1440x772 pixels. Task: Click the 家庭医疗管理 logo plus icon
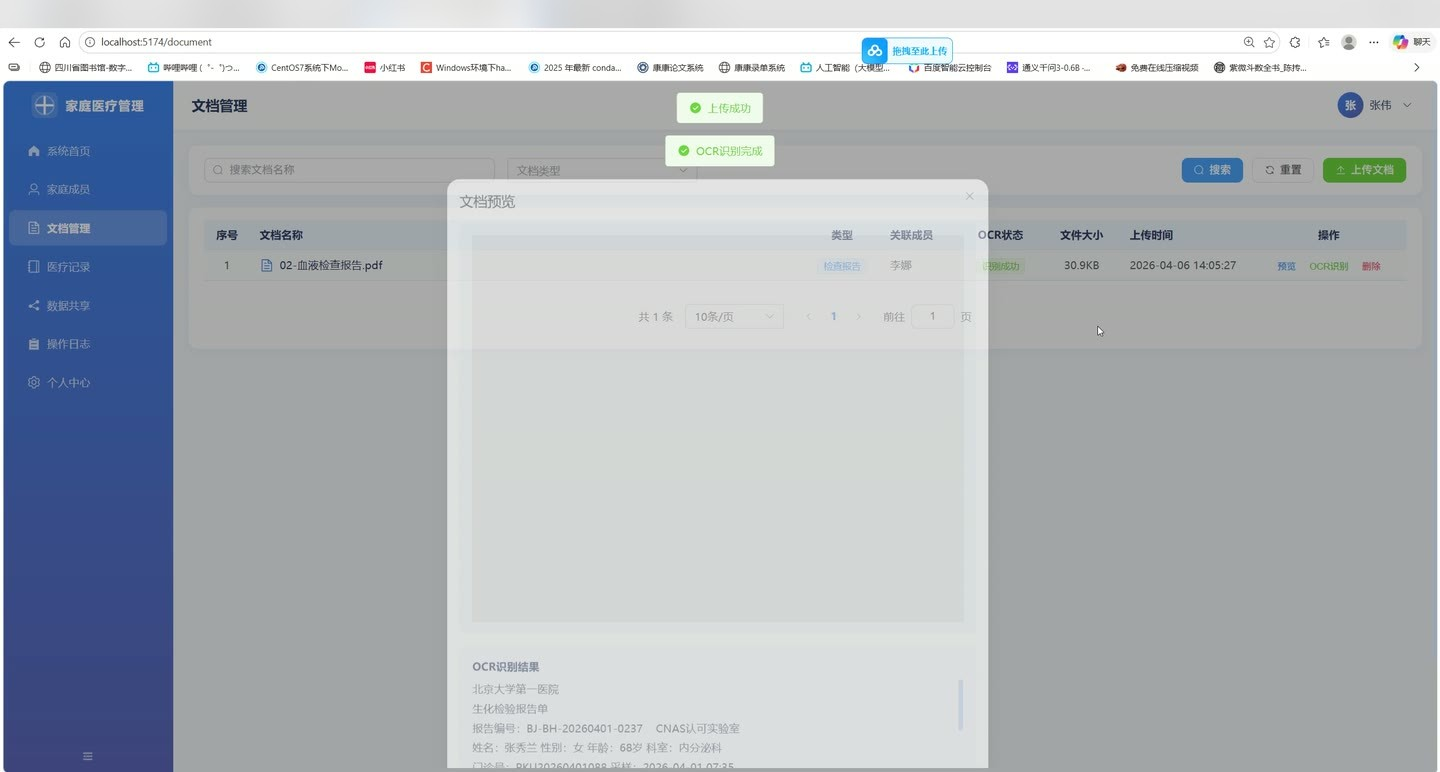tap(44, 105)
